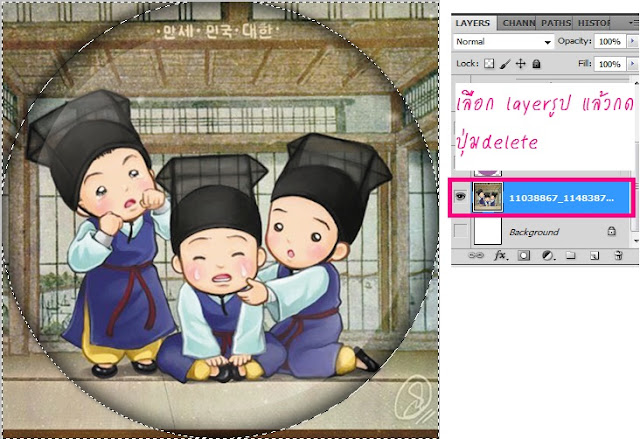Lock transparent pixels
This screenshot has height=439, width=640.
click(x=489, y=64)
